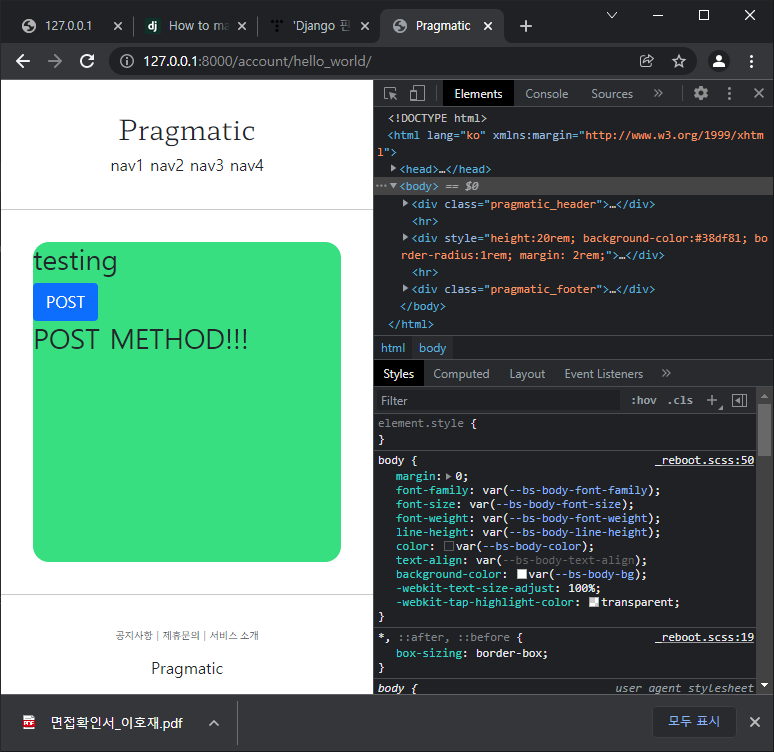
Task: Click the address bar URL
Action: point(257,61)
